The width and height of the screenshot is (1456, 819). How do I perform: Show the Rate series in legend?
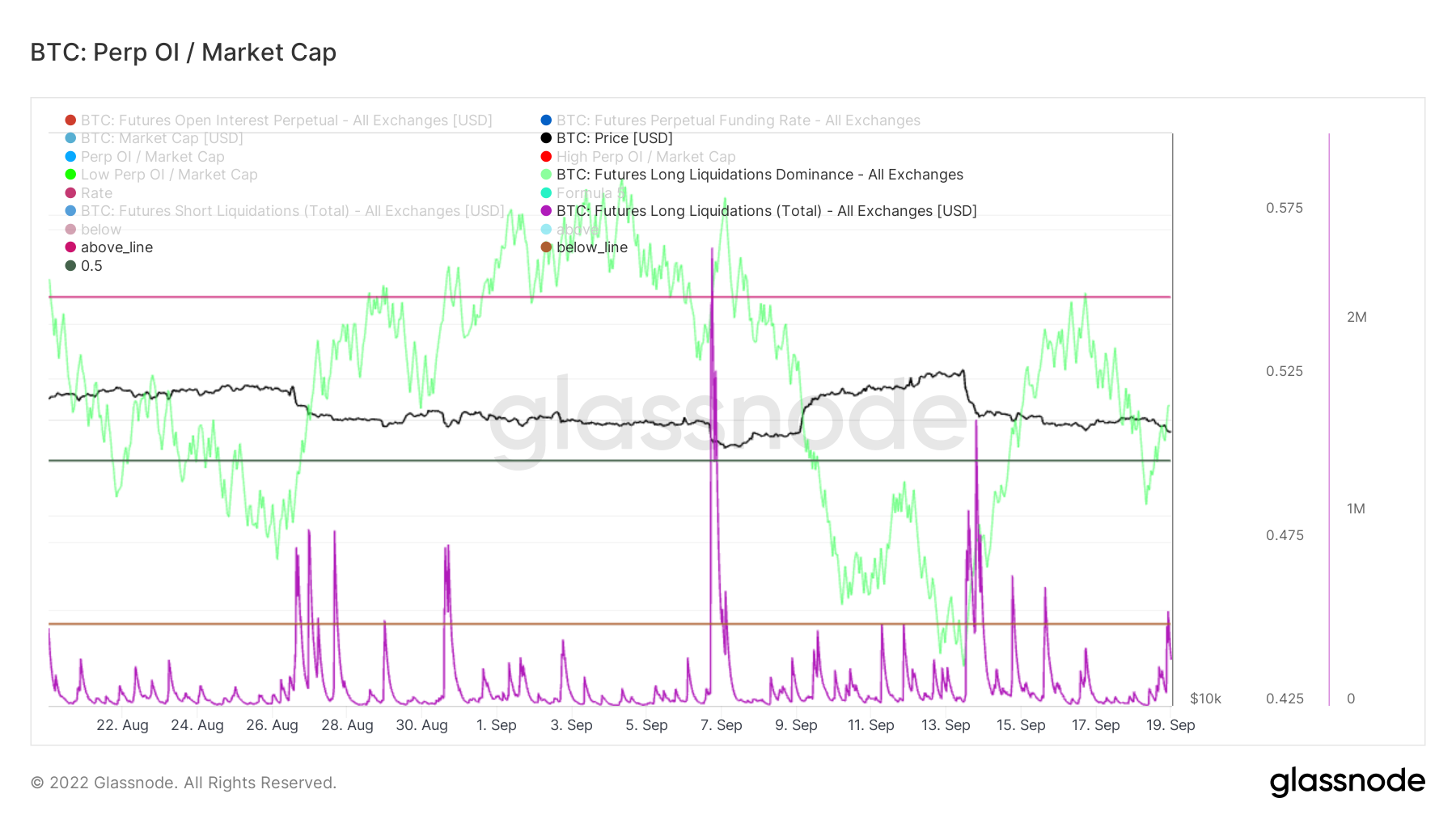[x=96, y=193]
